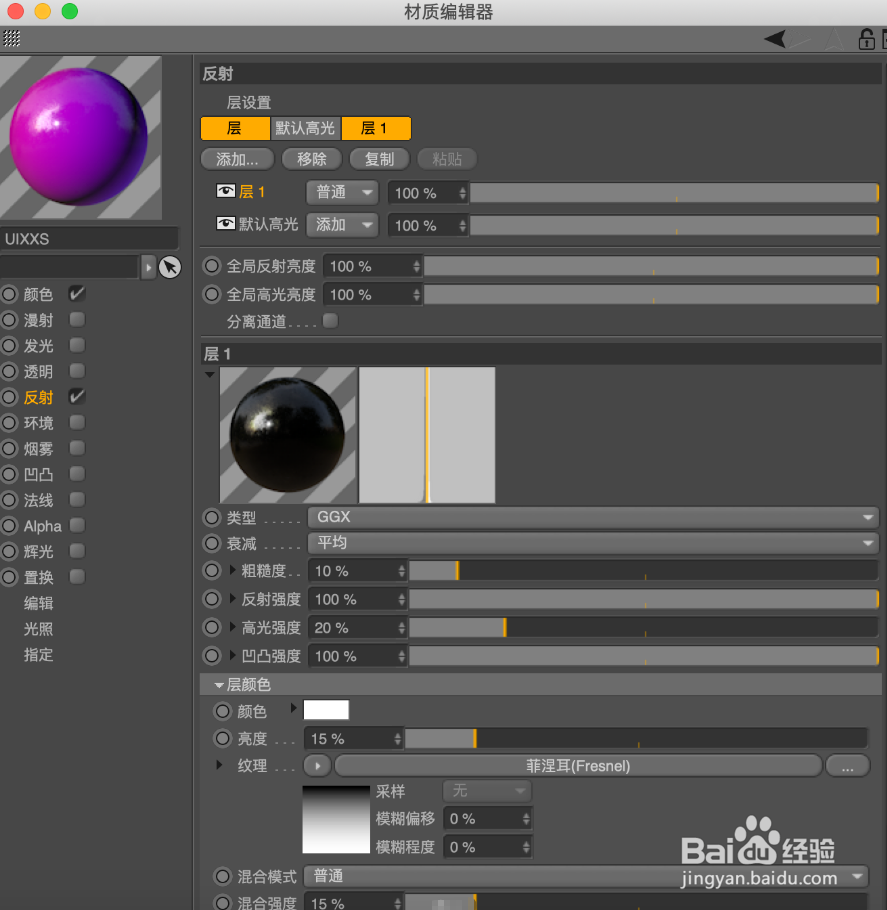Image resolution: width=887 pixels, height=910 pixels.
Task: Enable the 漫射 channel checkbox
Action: click(75, 319)
